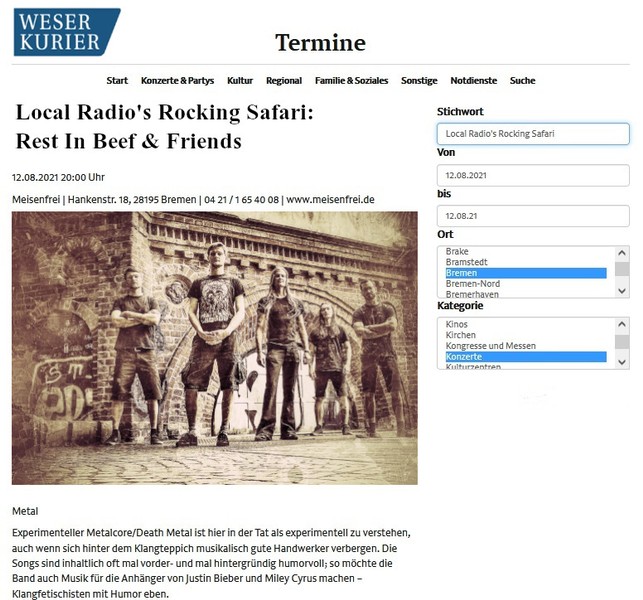Click the www.meisenfrei.de venue address line
Viewport: 643px width, 600px height.
(x=193, y=200)
